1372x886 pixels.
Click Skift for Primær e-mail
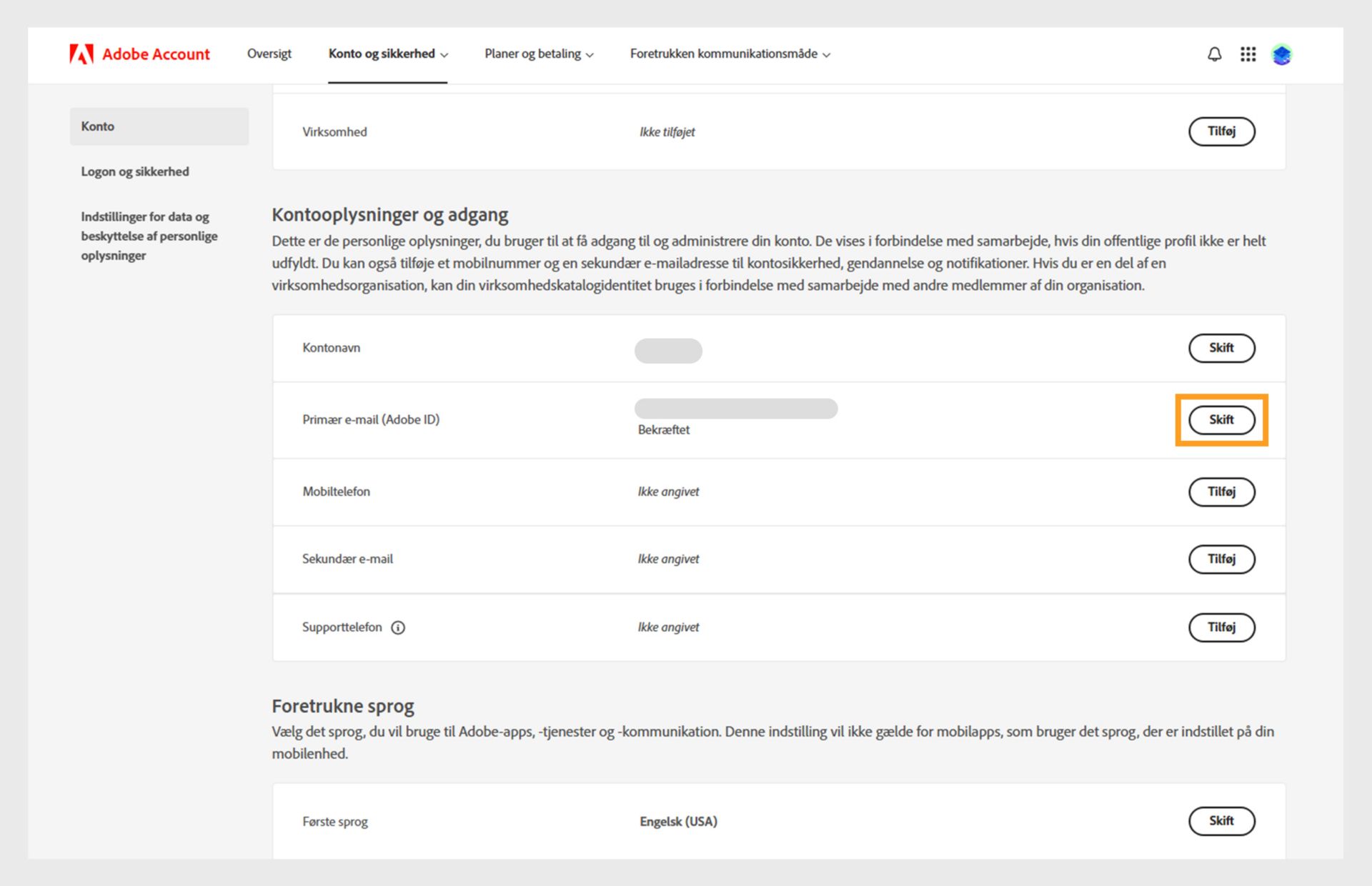pos(1221,419)
